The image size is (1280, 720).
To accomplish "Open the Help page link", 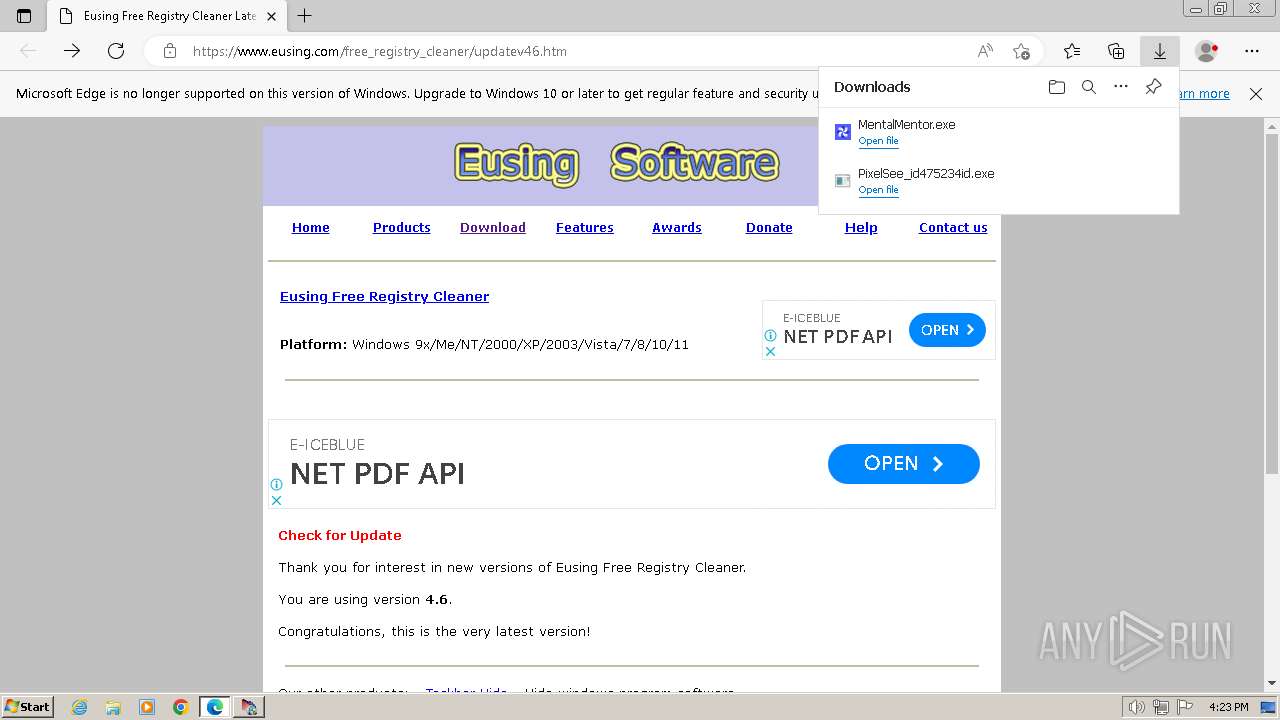I will click(861, 228).
